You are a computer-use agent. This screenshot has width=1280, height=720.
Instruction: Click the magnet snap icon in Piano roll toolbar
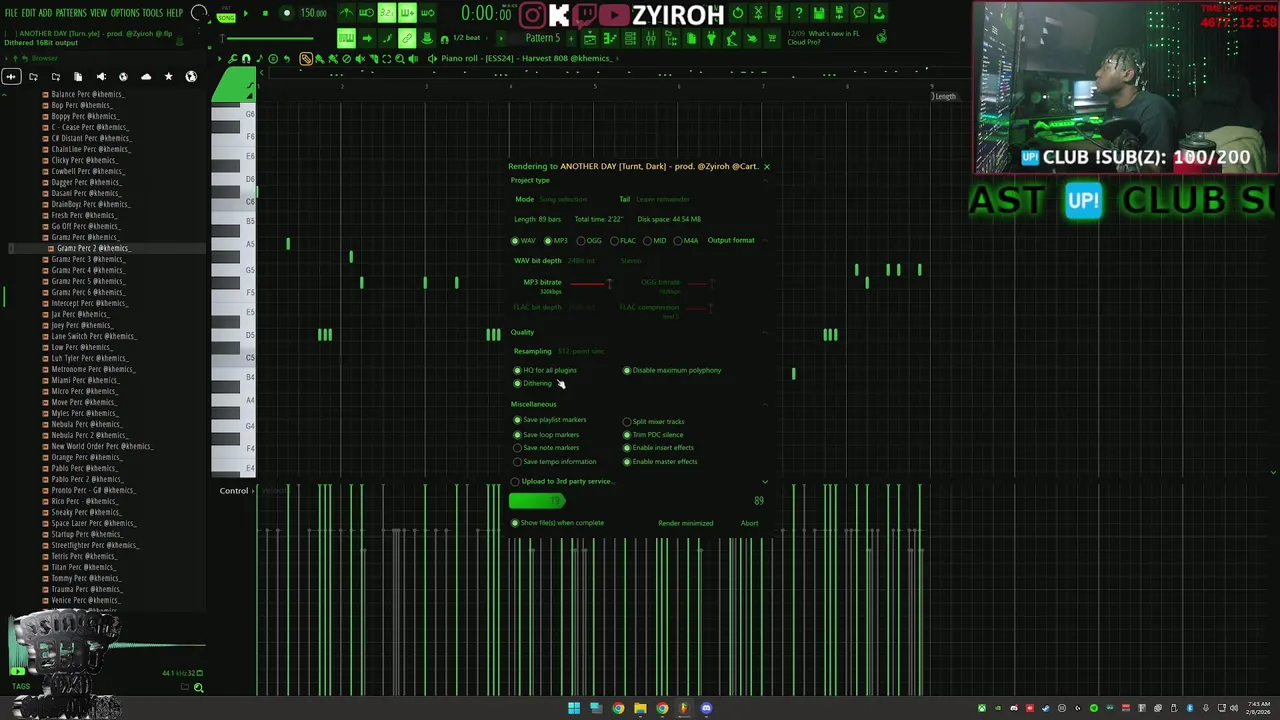[x=246, y=59]
